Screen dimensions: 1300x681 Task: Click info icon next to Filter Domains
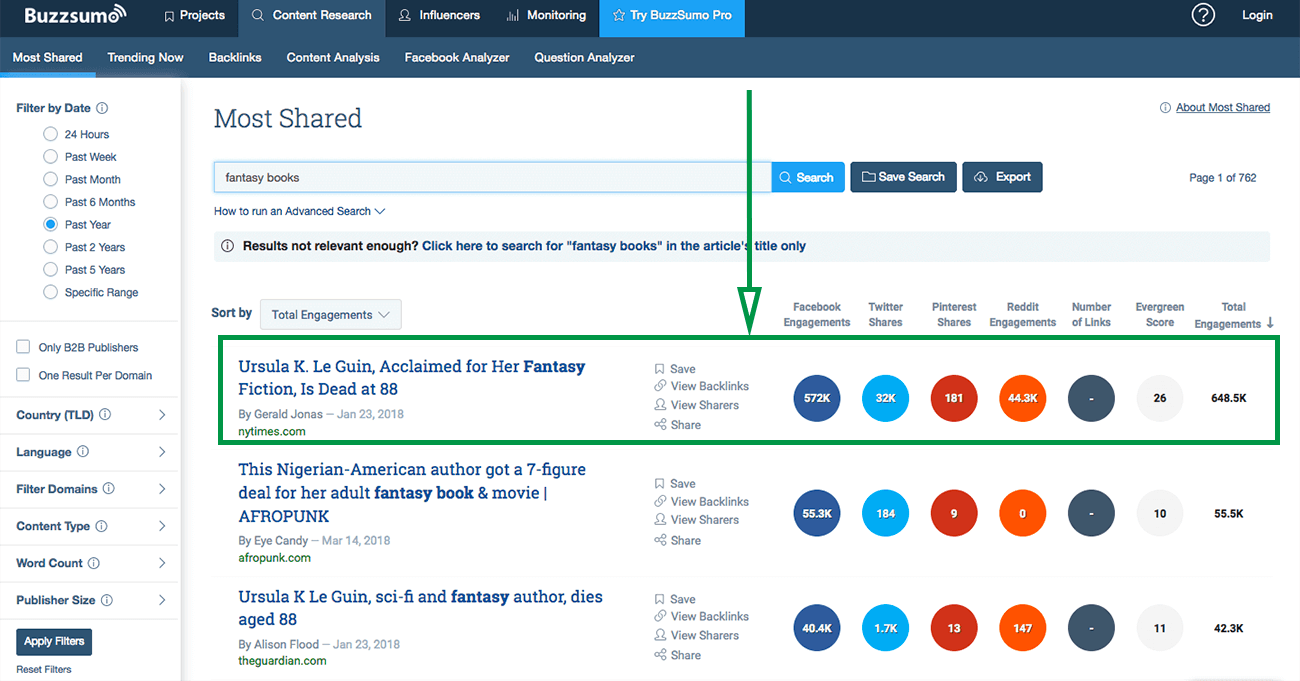point(109,489)
